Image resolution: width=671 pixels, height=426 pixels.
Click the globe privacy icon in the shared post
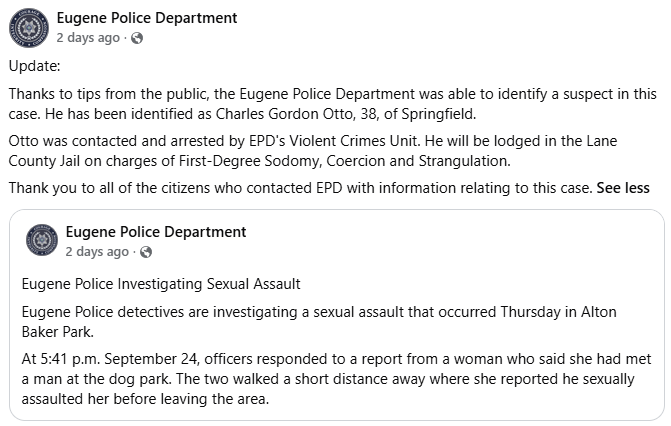pos(146,252)
